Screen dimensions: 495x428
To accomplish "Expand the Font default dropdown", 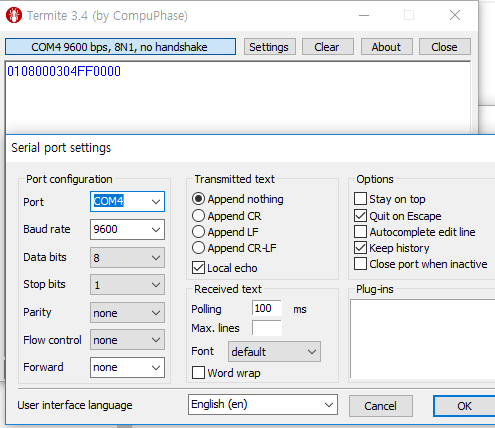I will click(274, 351).
